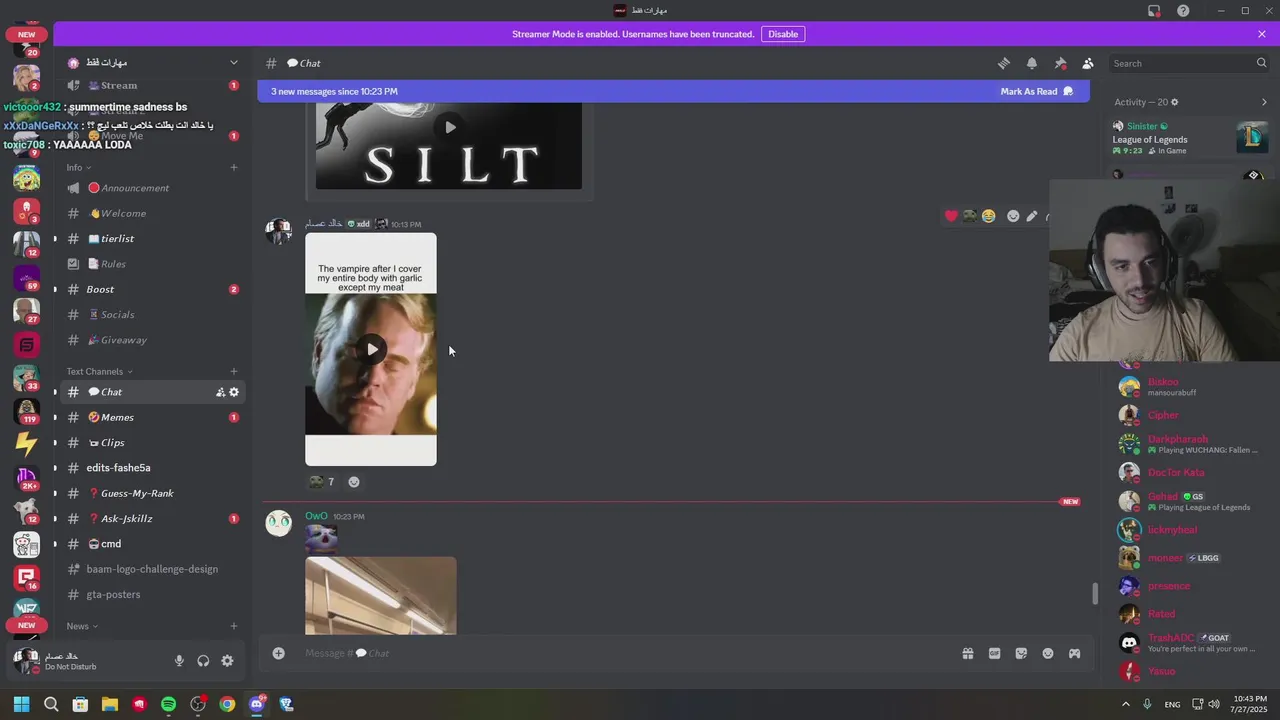Toggle headphone deafen

[203, 661]
